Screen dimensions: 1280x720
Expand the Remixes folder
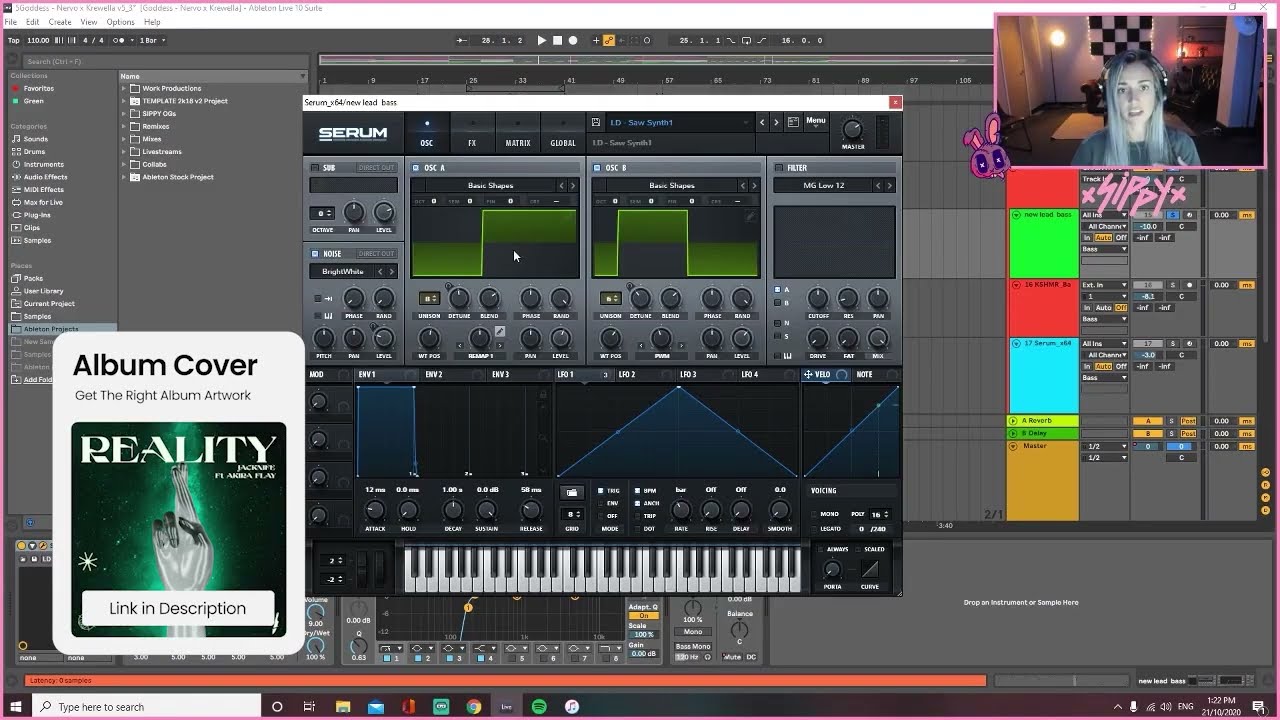[125, 126]
